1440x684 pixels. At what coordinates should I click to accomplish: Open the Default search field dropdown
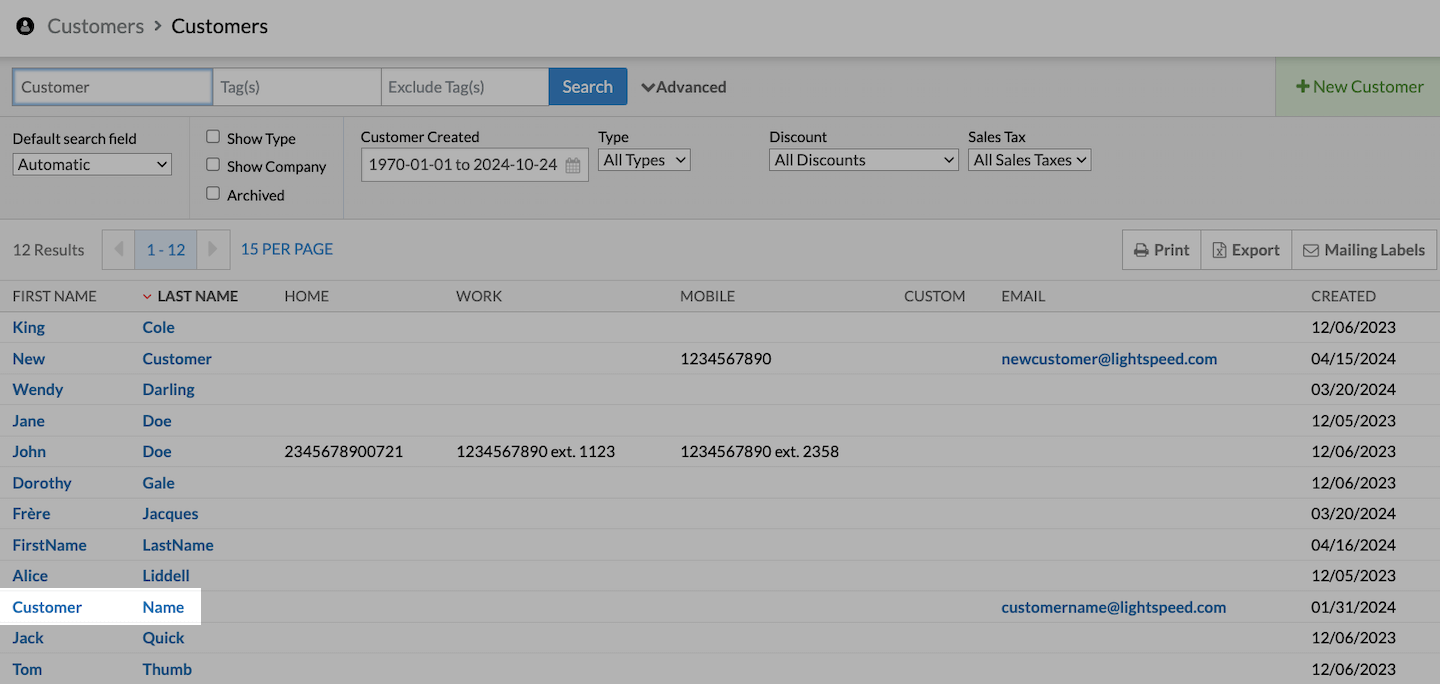point(92,165)
